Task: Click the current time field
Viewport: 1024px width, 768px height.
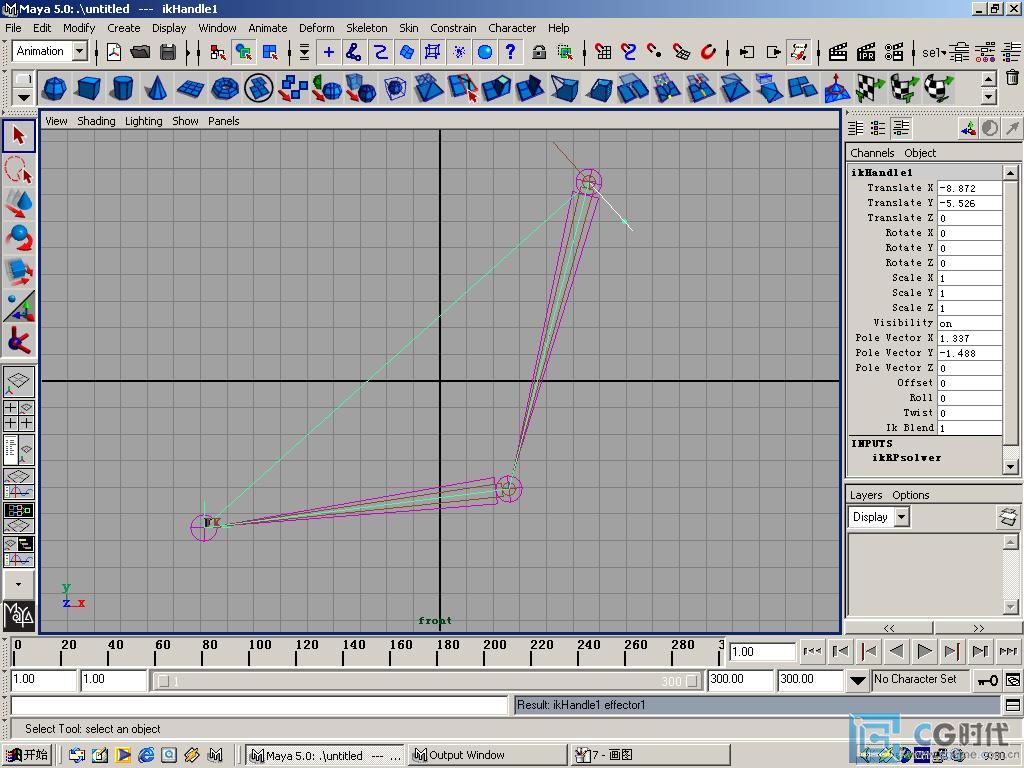Action: pos(761,652)
